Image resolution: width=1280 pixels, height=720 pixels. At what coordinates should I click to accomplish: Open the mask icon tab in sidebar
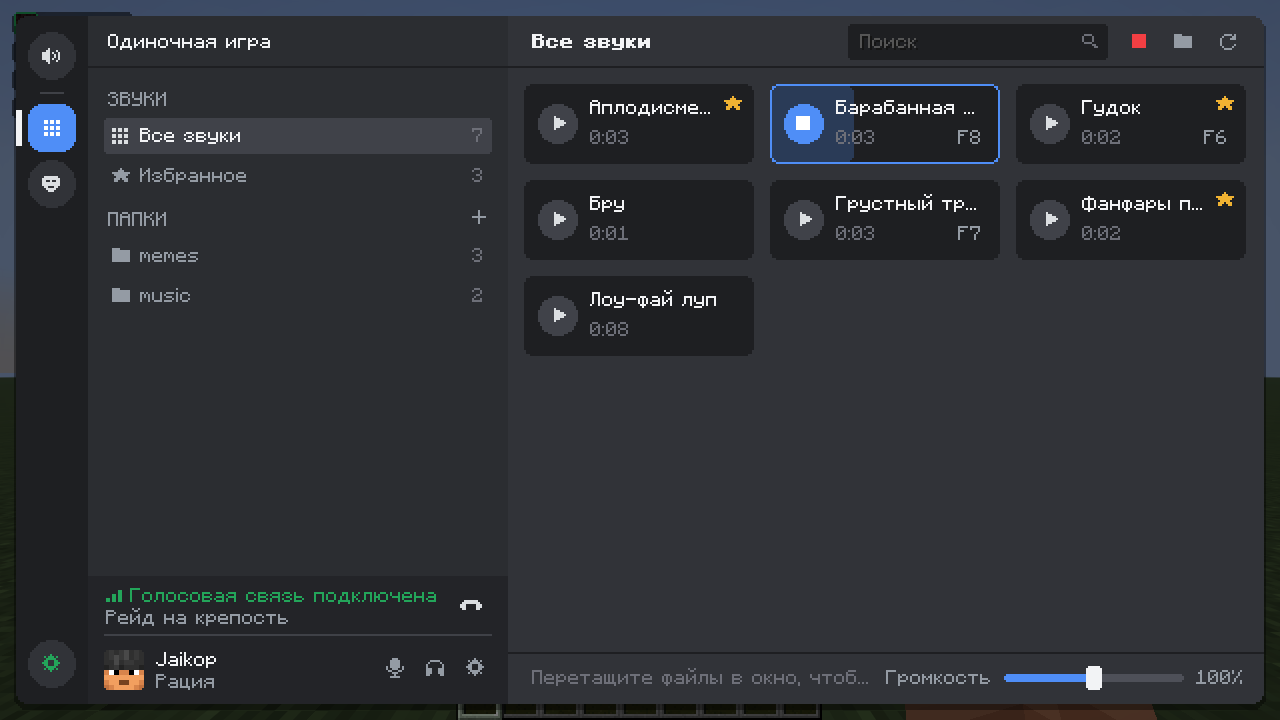click(x=52, y=184)
